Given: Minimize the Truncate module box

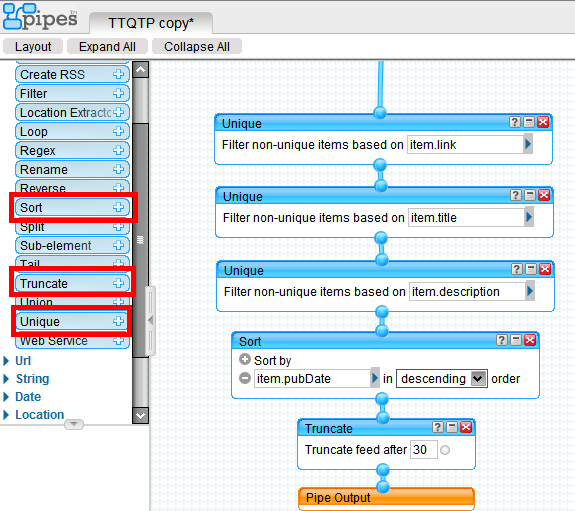Looking at the screenshot, I should point(452,427).
